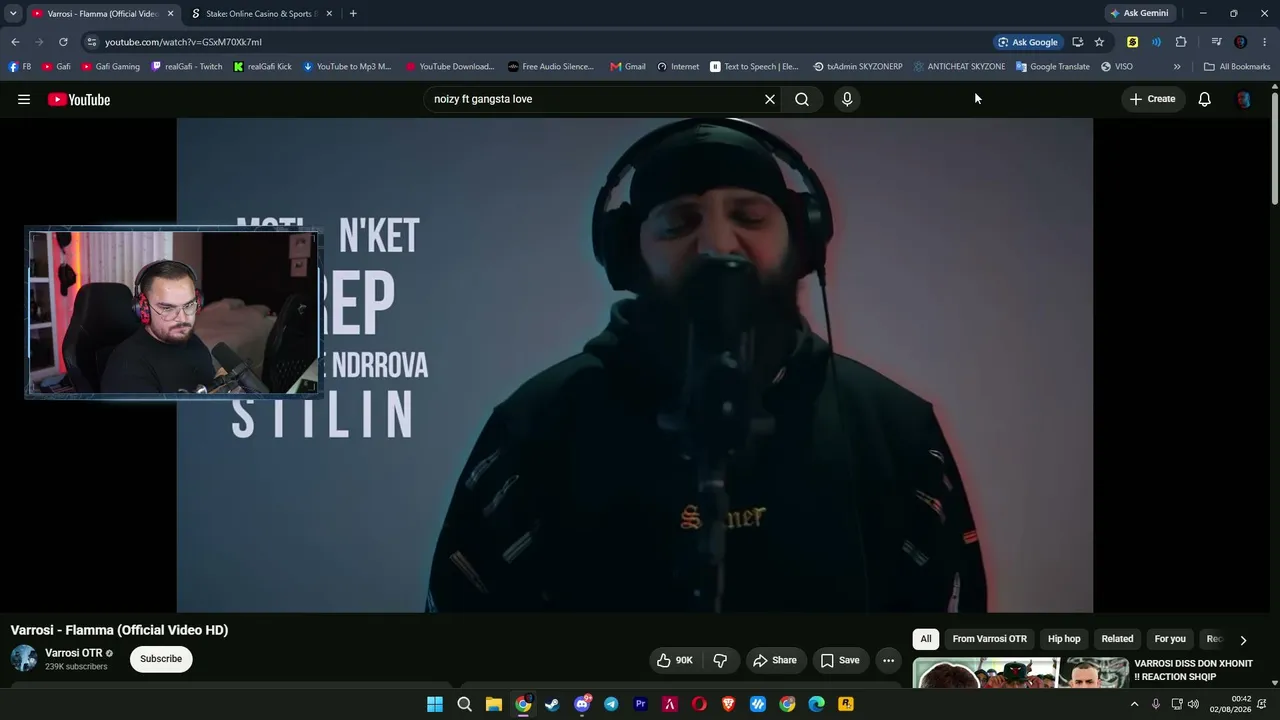The width and height of the screenshot is (1280, 720).
Task: Open Ask Gemini in Chrome
Action: click(1138, 14)
